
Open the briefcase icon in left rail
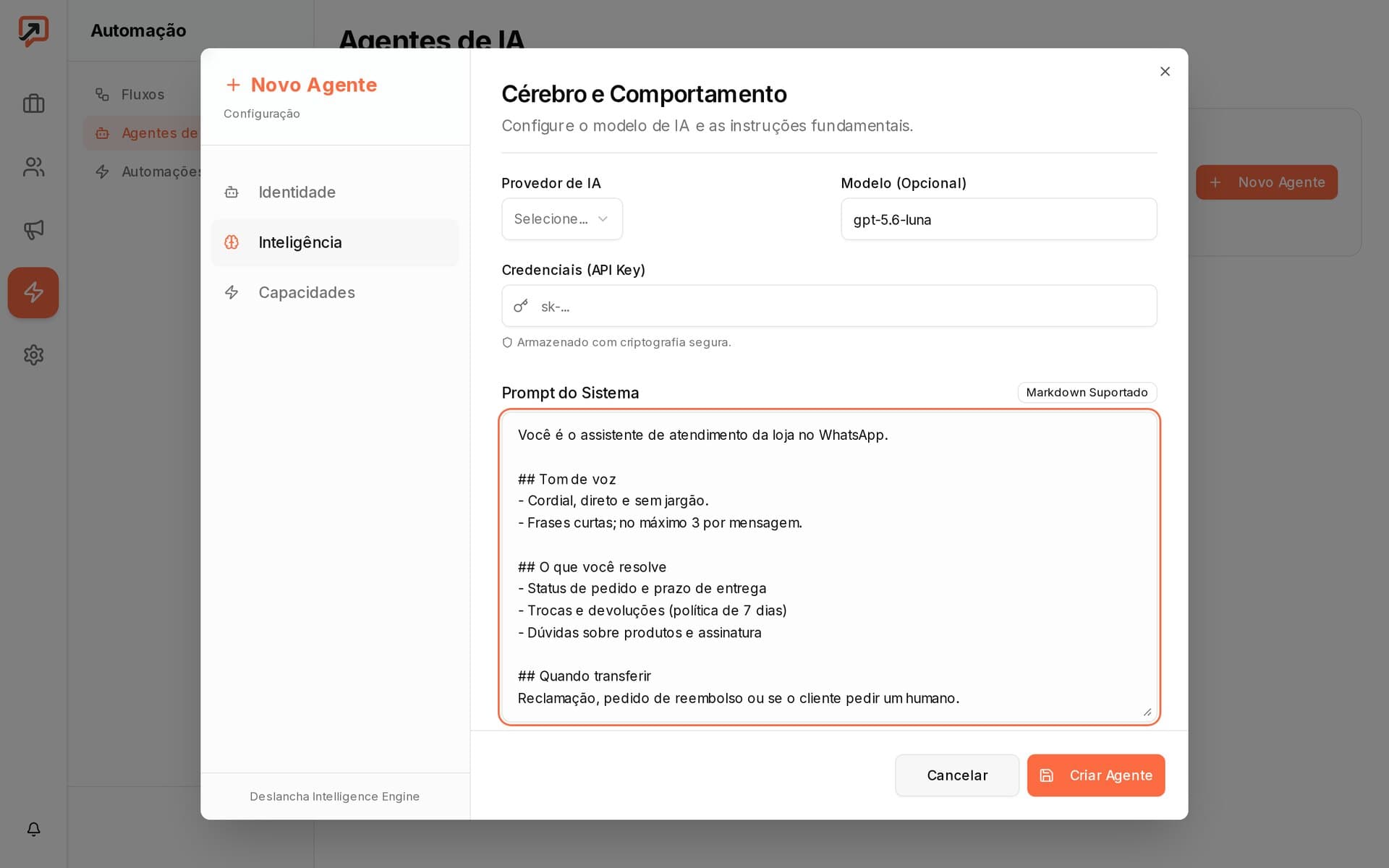point(33,104)
